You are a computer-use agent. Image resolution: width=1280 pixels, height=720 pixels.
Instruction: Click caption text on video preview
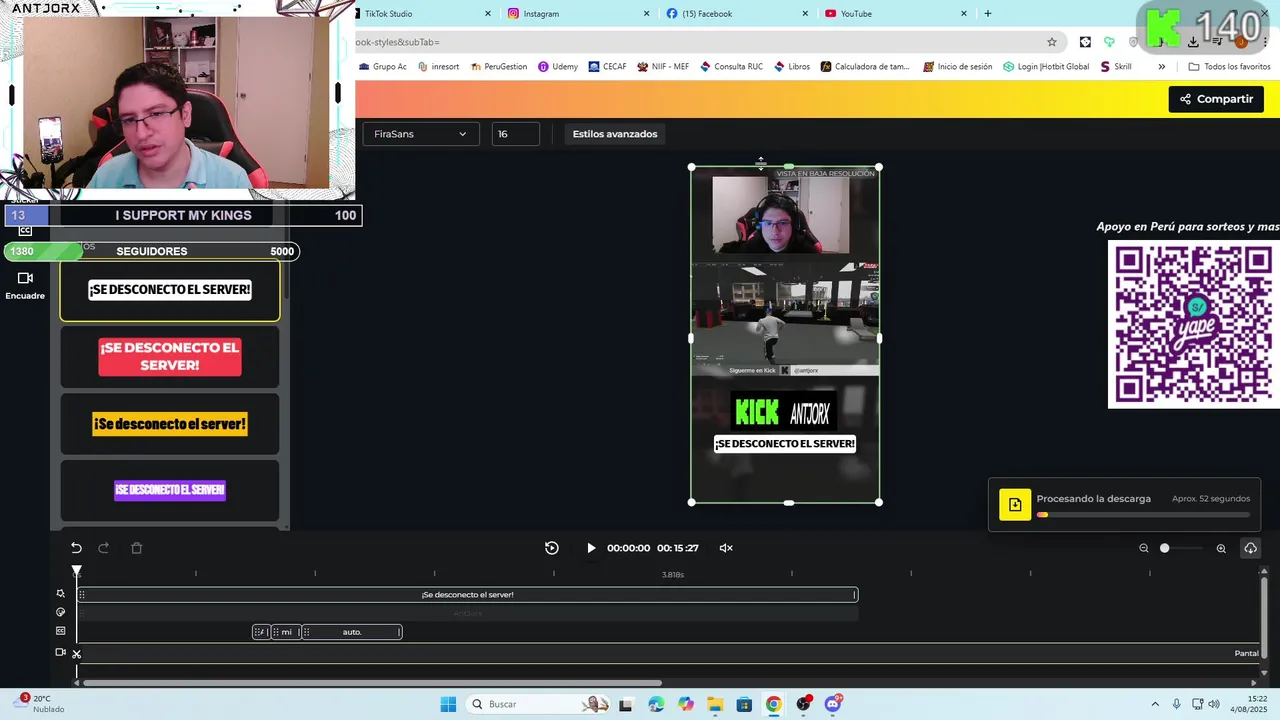[785, 444]
